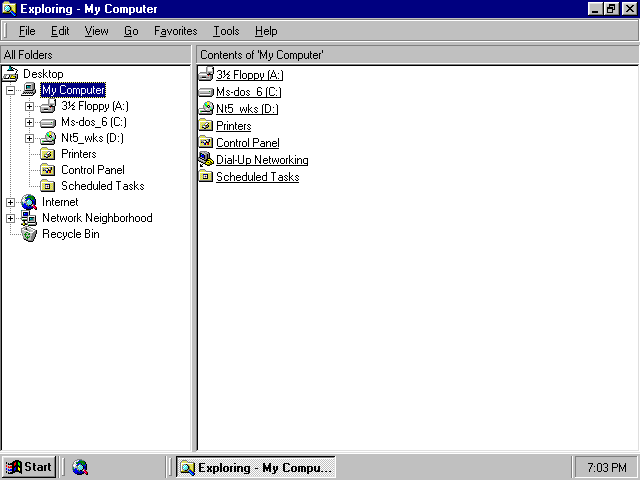
Task: Expand the Network Neighborhood tree node
Action: click(x=11, y=218)
